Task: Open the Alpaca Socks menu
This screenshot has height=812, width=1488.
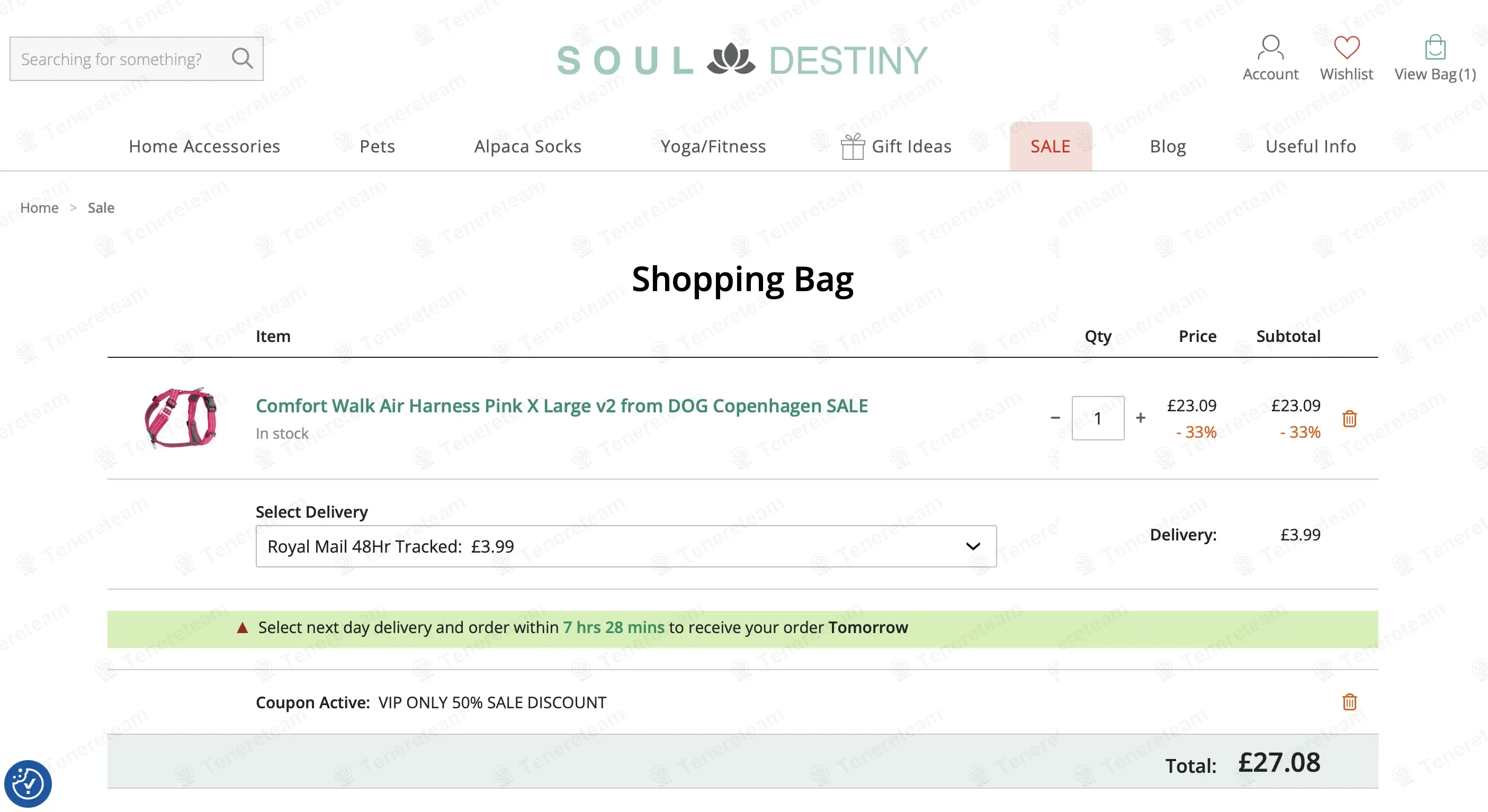Action: pos(527,146)
